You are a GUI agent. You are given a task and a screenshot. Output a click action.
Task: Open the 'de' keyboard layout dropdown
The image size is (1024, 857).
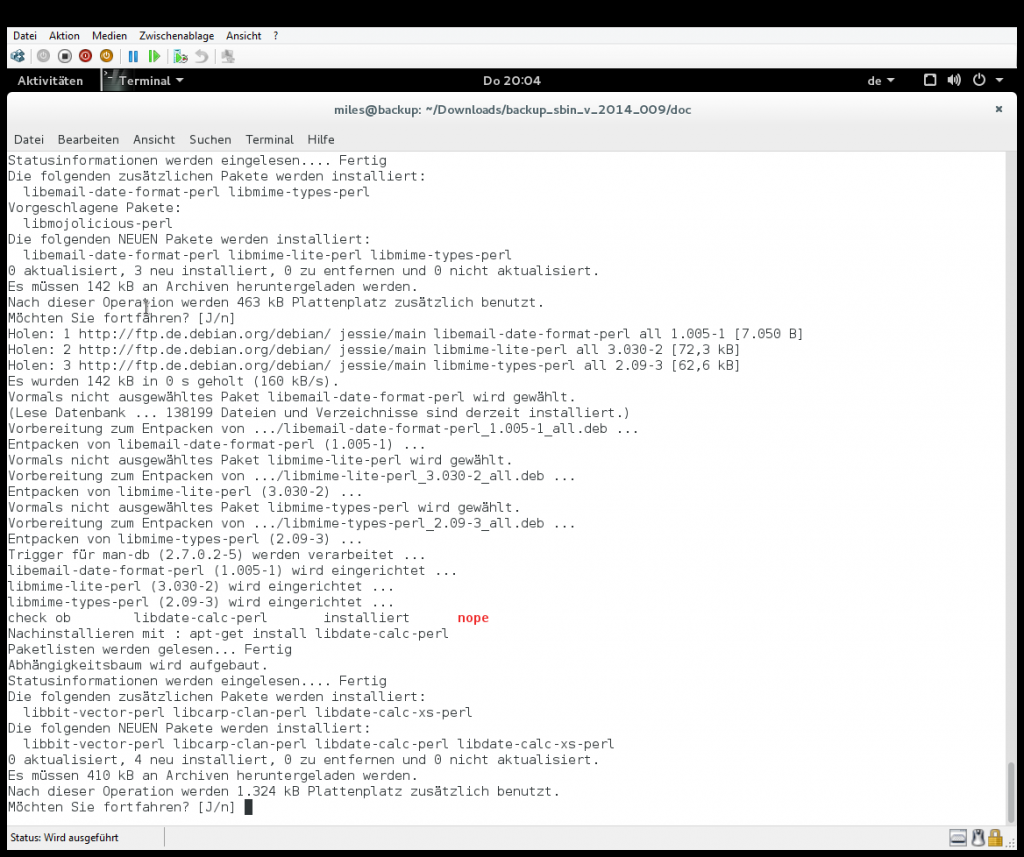coord(880,80)
